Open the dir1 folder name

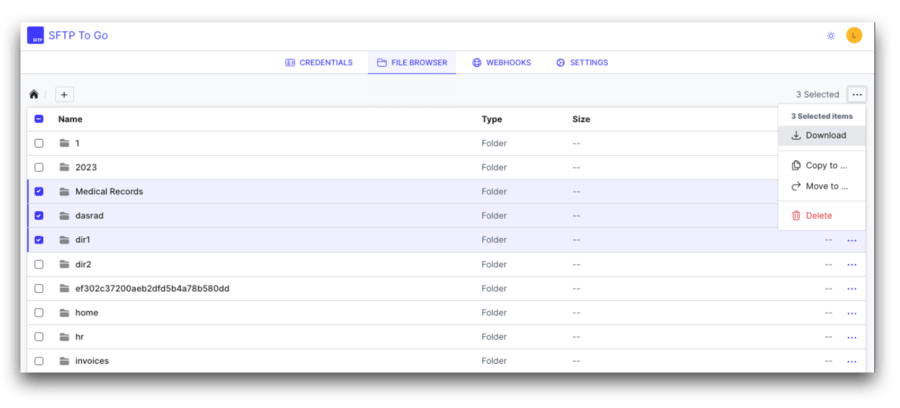(83, 240)
